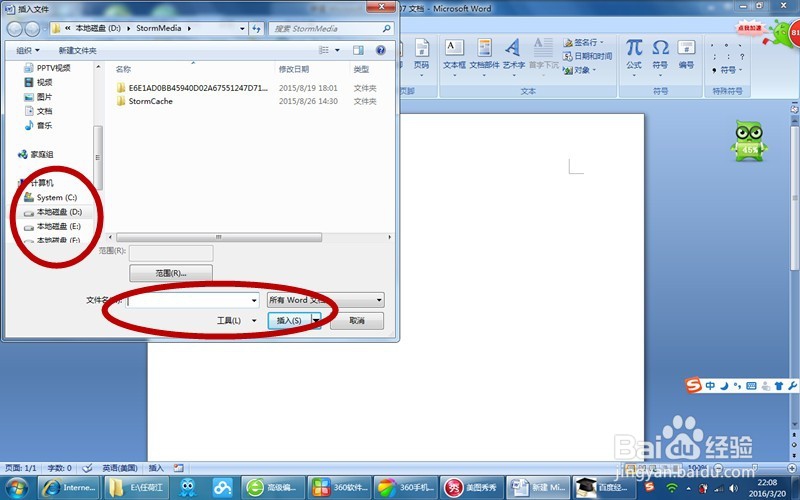Open the Pictures (图片) library
The image size is (800, 500).
click(x=38, y=96)
